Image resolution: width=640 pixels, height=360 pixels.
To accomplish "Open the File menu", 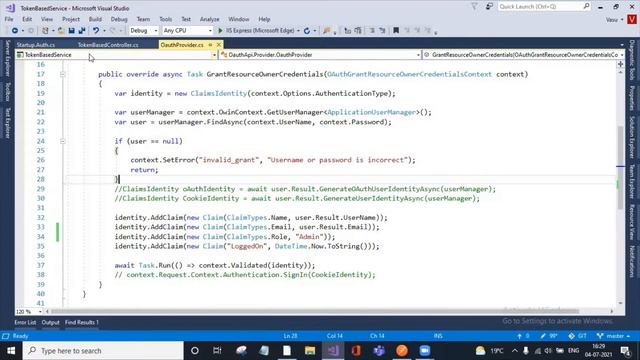I will point(9,19).
